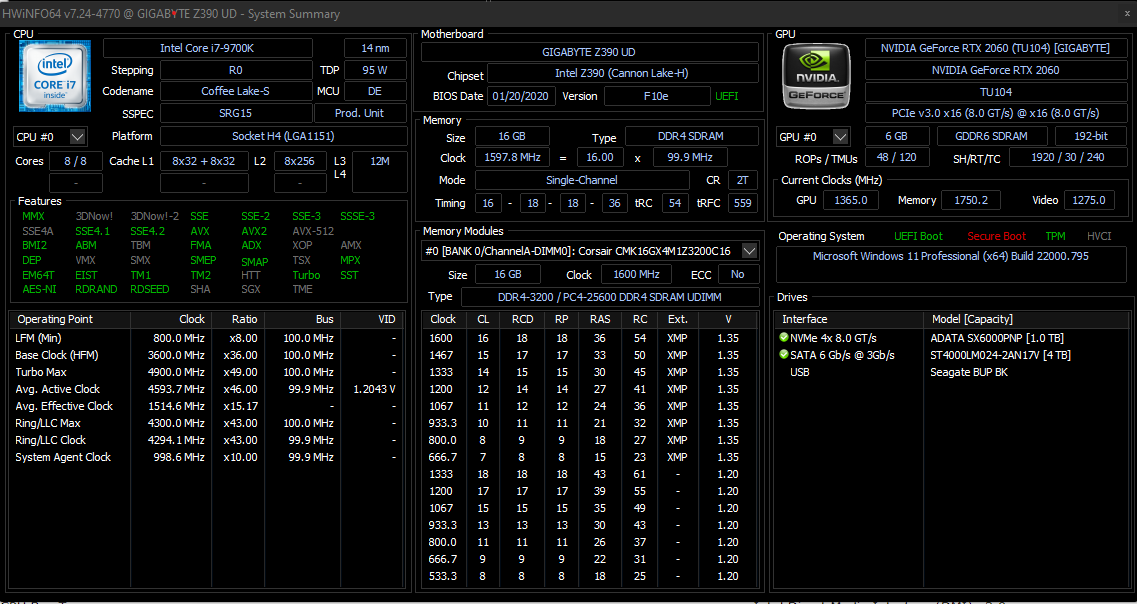
Task: Select the Turbo Max operating point row
Action: click(206, 372)
